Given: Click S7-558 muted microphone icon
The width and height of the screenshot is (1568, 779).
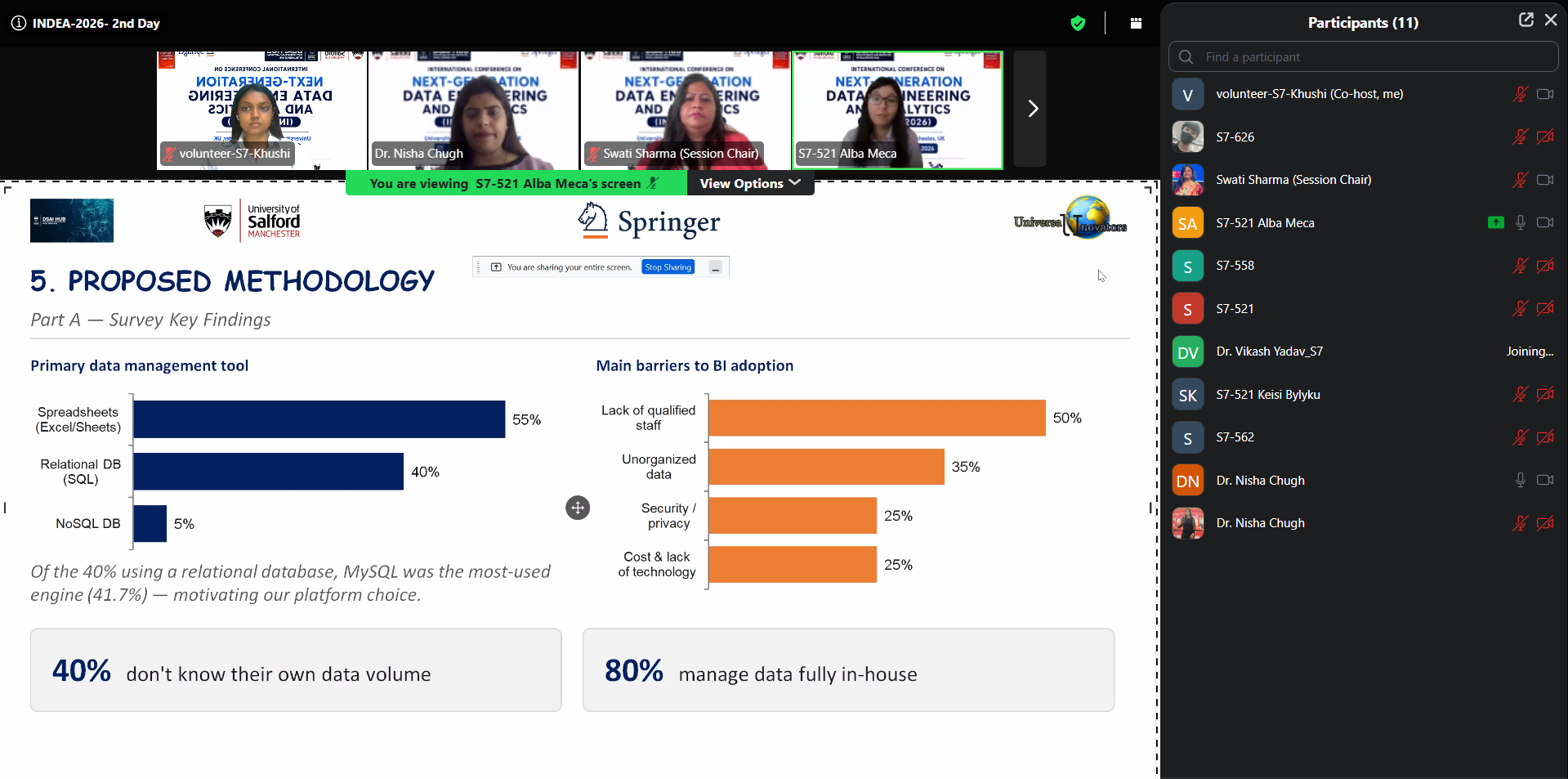Looking at the screenshot, I should point(1520,266).
